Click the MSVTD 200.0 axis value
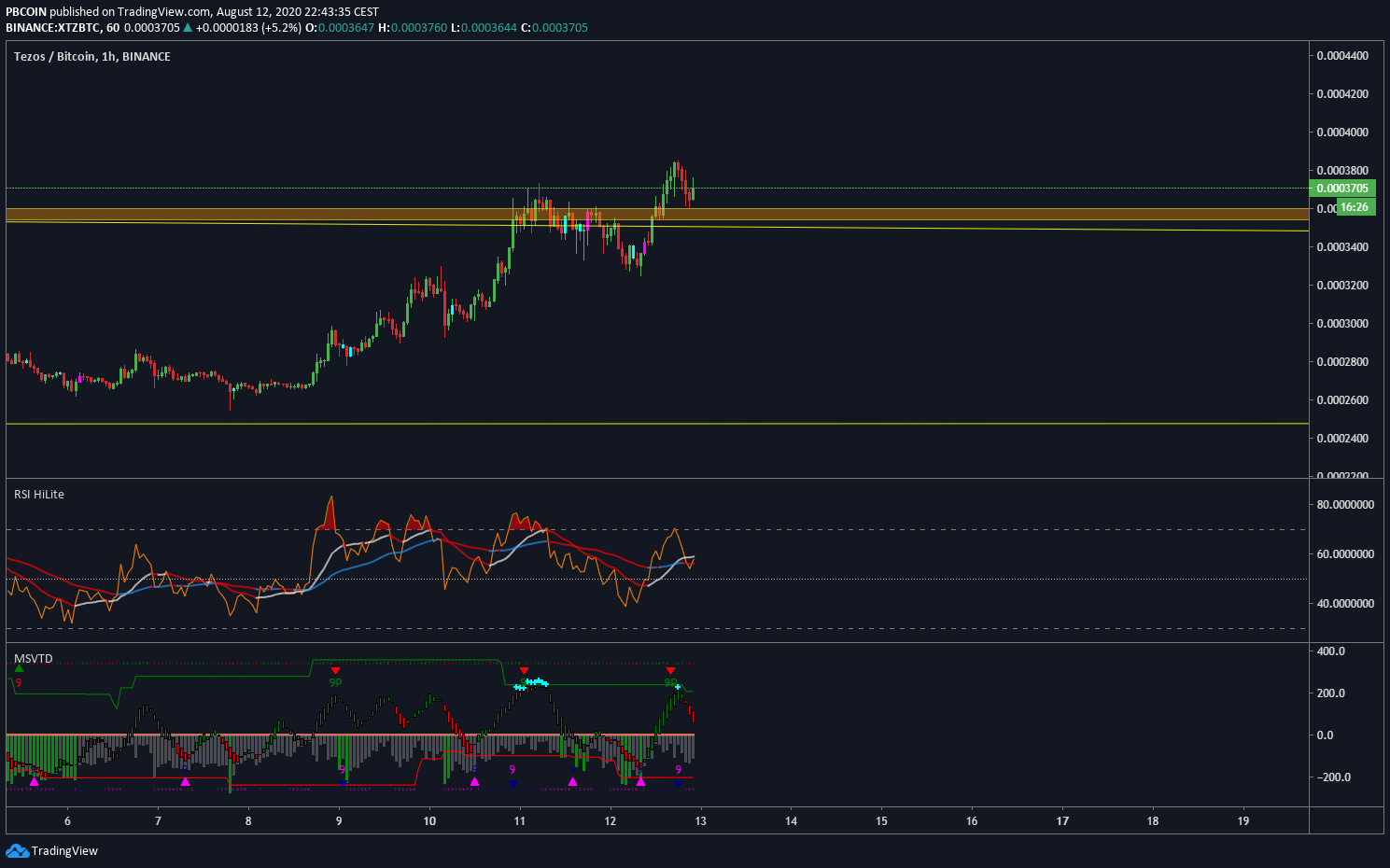 point(1330,693)
